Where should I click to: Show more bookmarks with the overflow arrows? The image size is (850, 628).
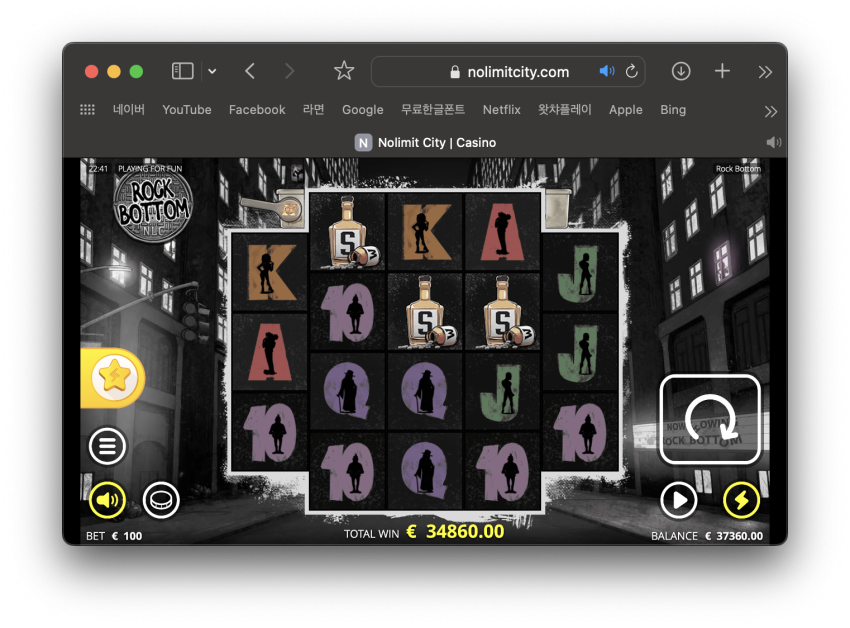[770, 111]
